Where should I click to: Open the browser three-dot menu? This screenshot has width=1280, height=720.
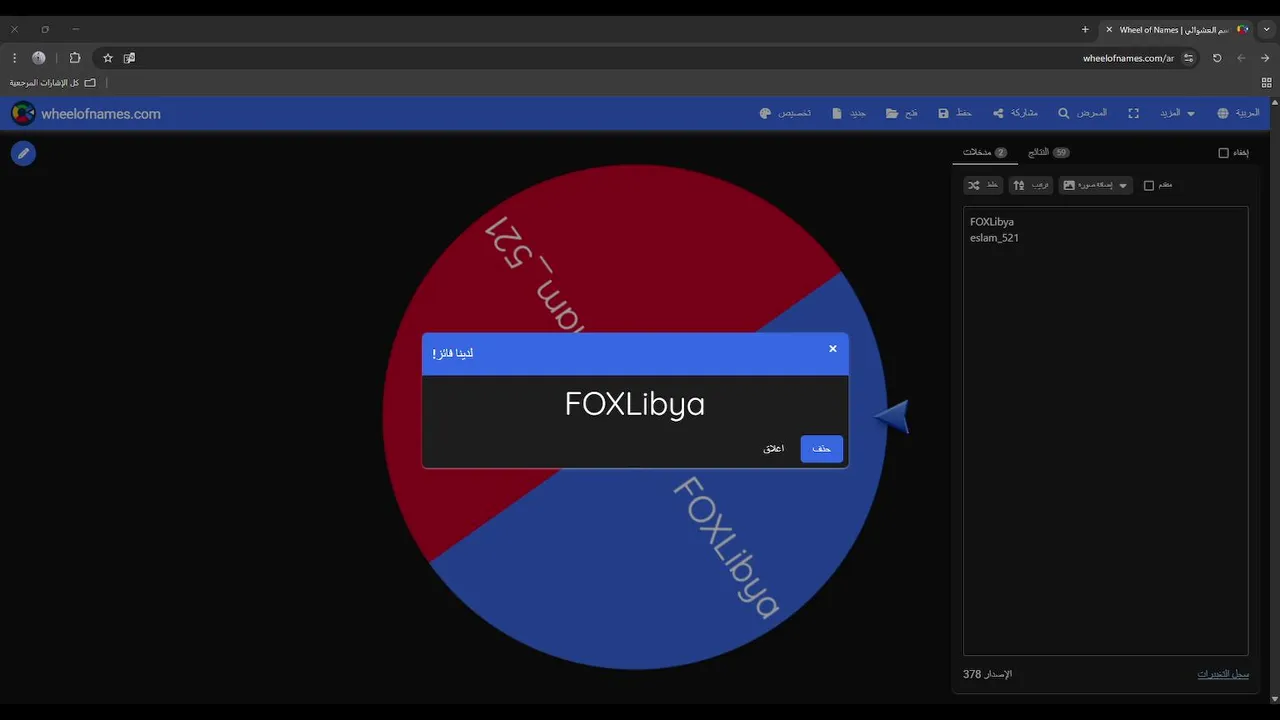click(14, 58)
